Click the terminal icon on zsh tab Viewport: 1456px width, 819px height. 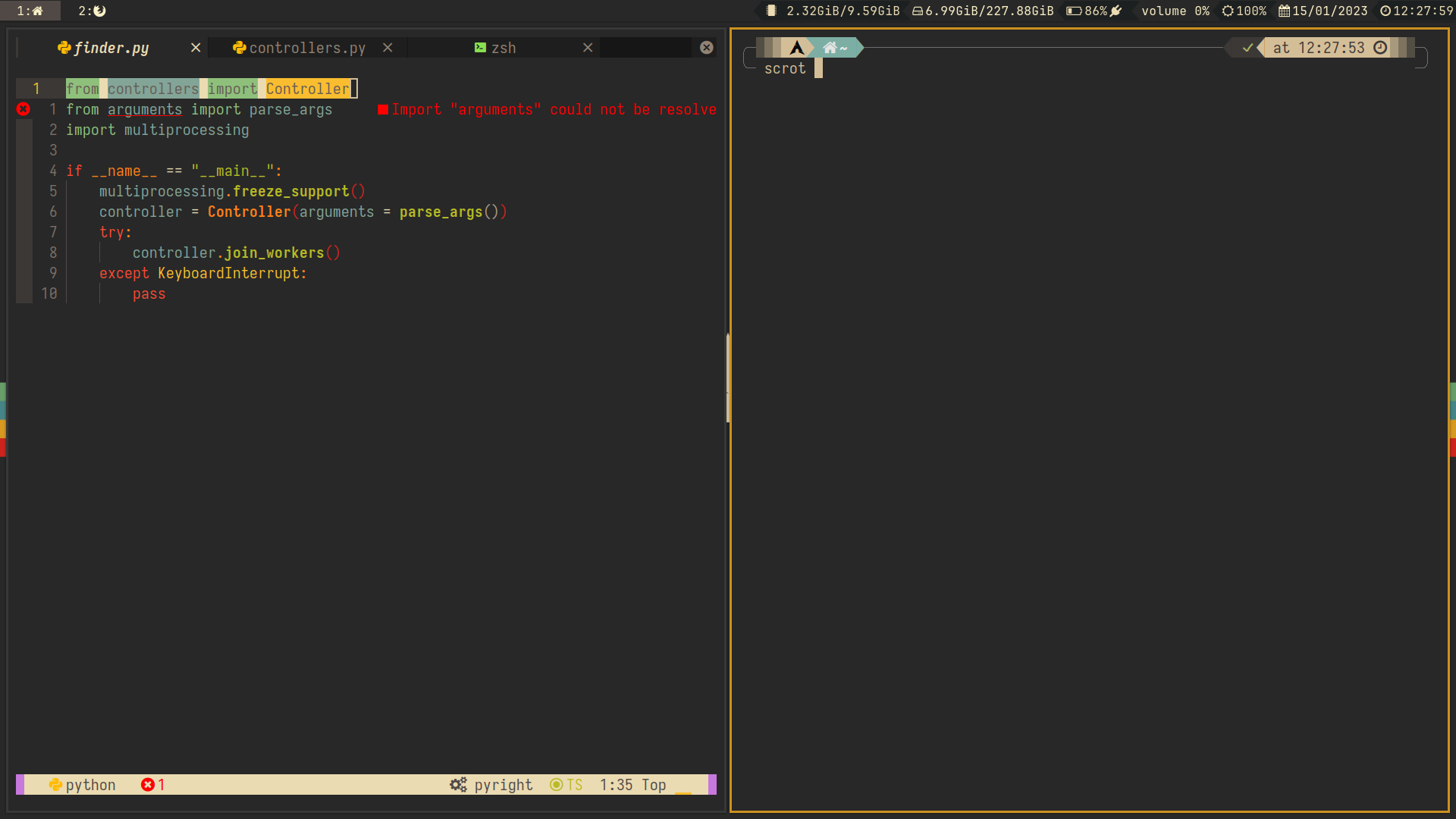pos(480,48)
